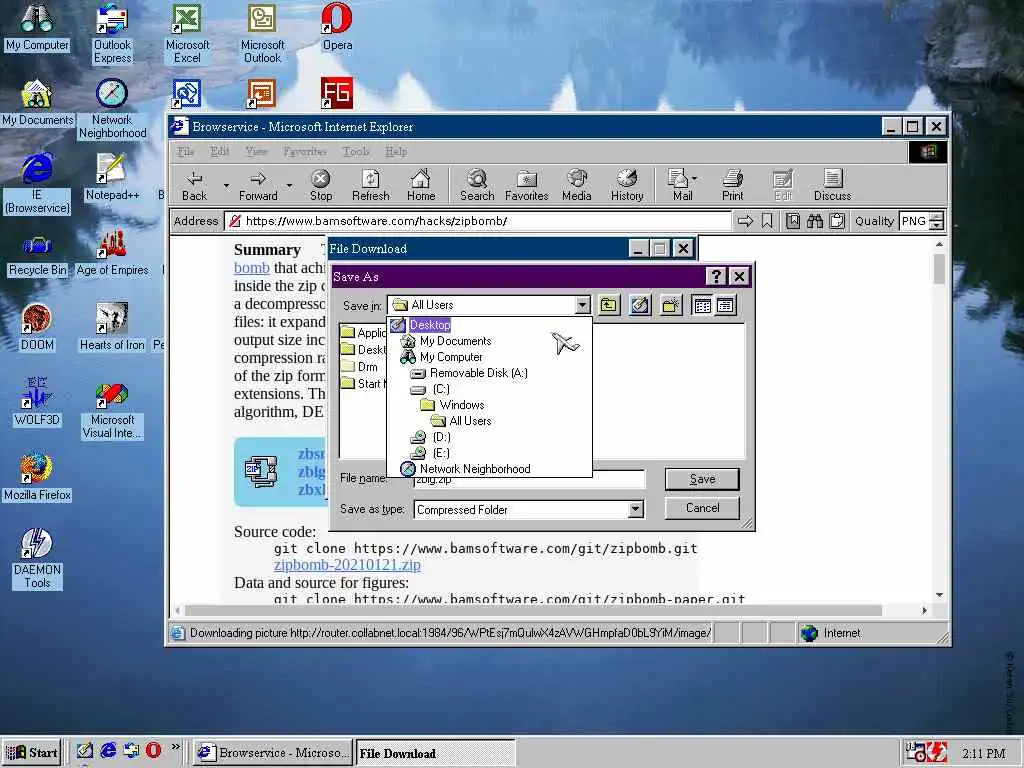Click the bookmarked page icon in address bar

click(792, 221)
